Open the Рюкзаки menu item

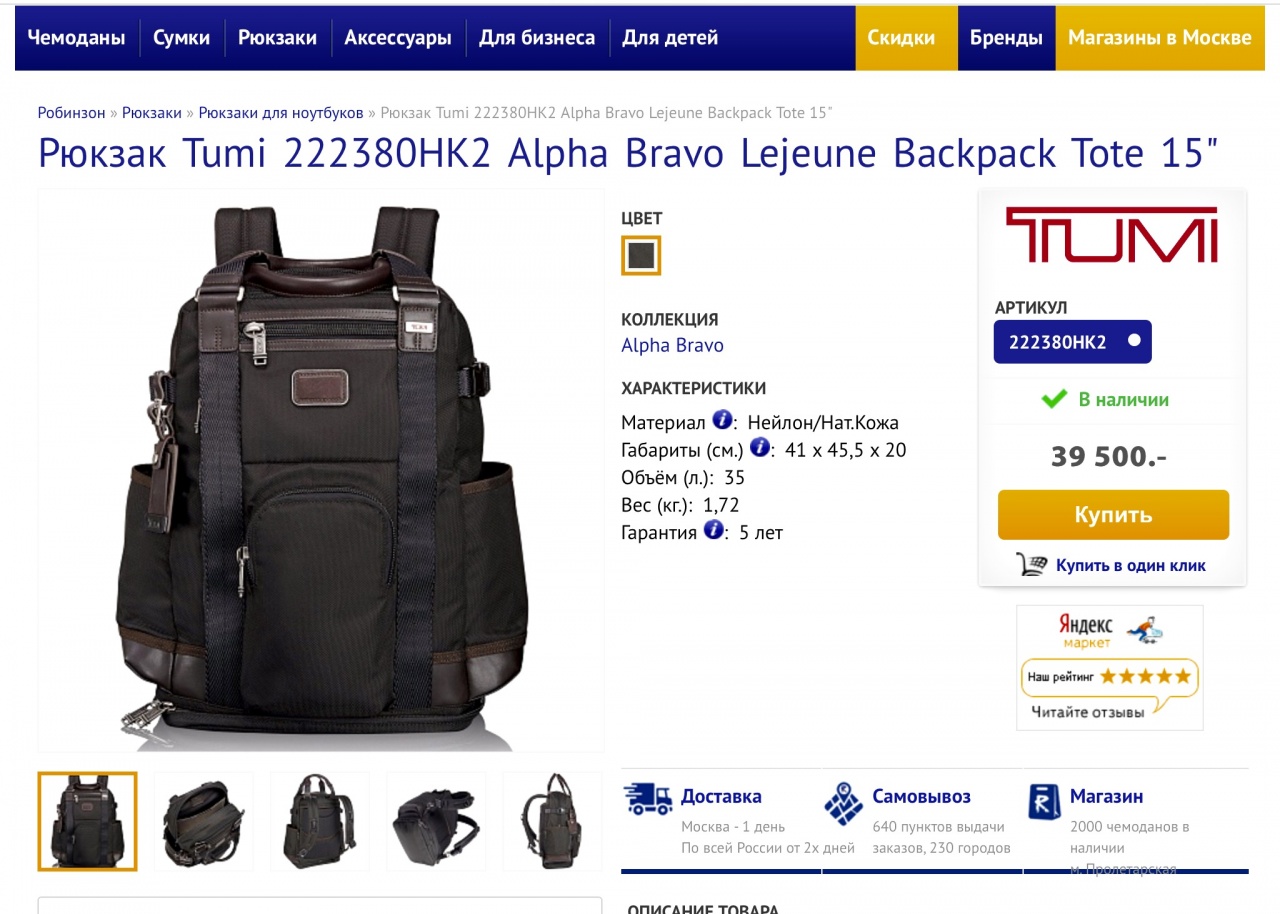277,38
